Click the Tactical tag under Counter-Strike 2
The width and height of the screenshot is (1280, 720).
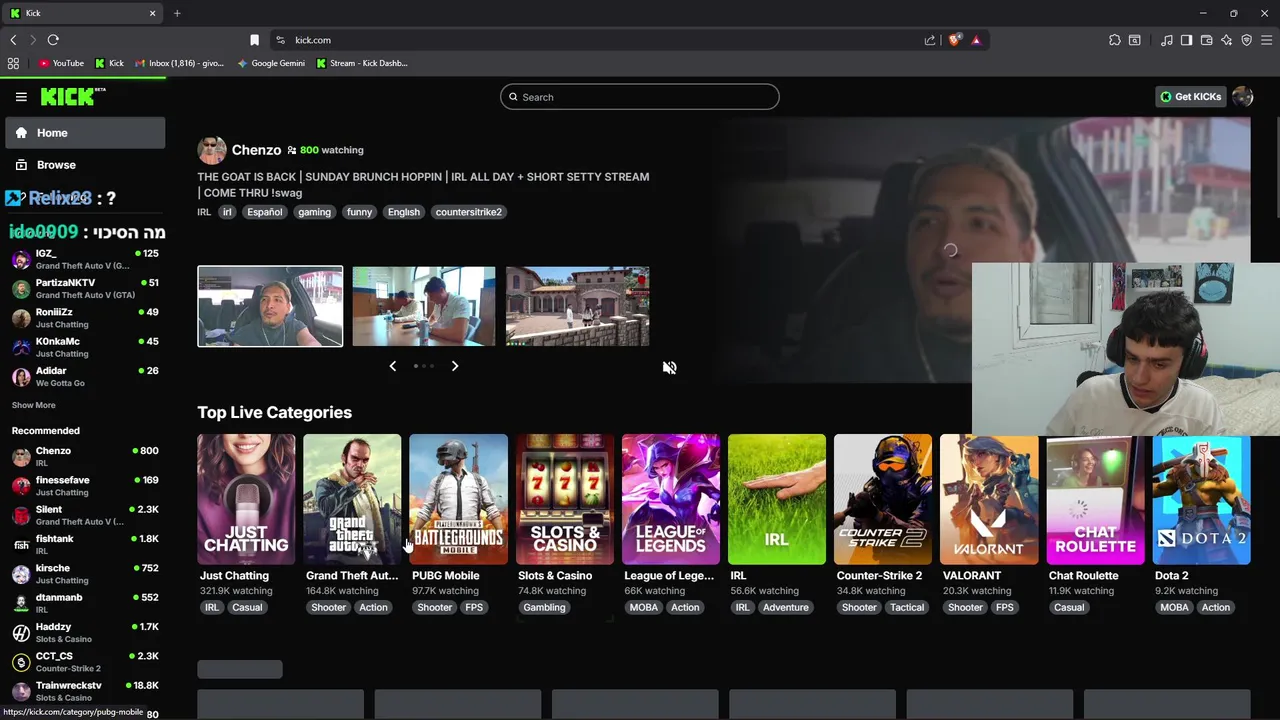coord(907,607)
